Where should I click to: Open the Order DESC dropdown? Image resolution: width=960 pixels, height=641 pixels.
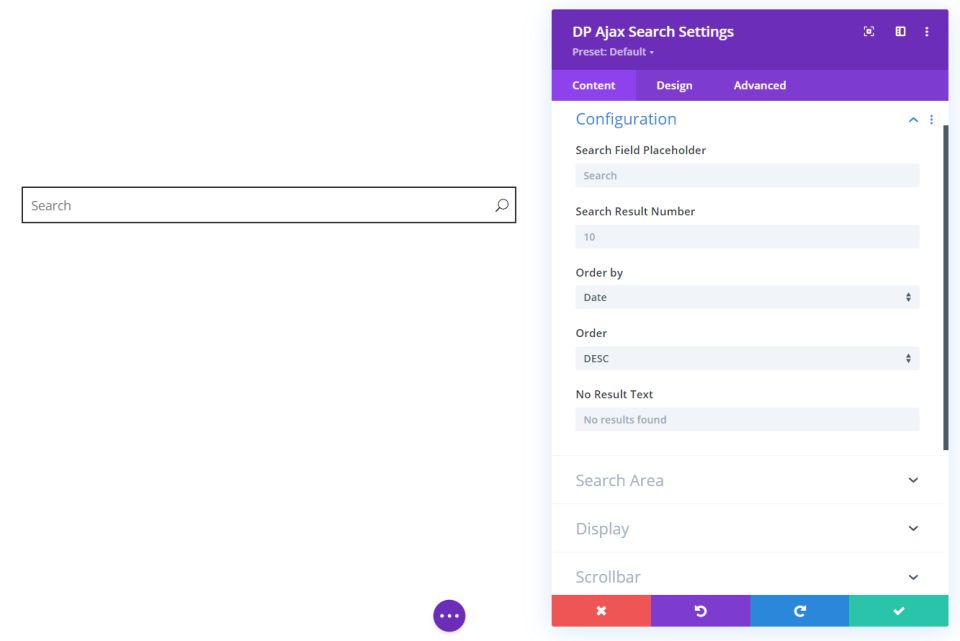tap(747, 358)
